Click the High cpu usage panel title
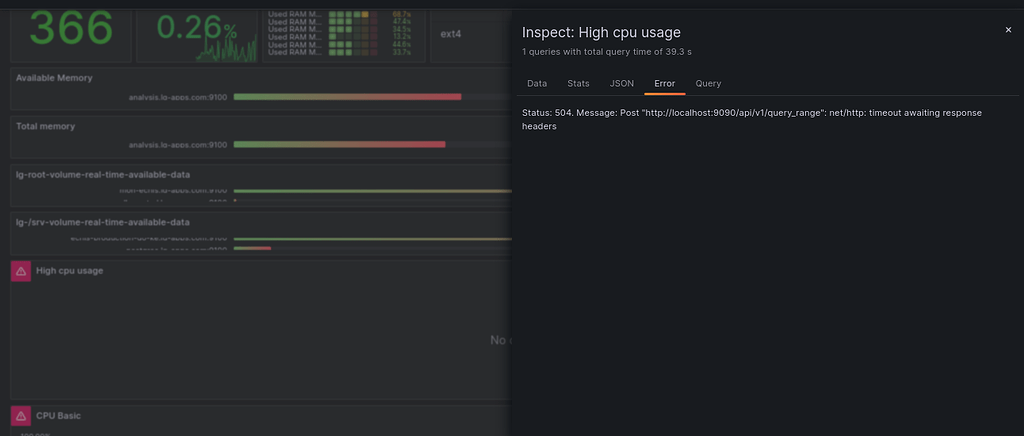 click(70, 270)
